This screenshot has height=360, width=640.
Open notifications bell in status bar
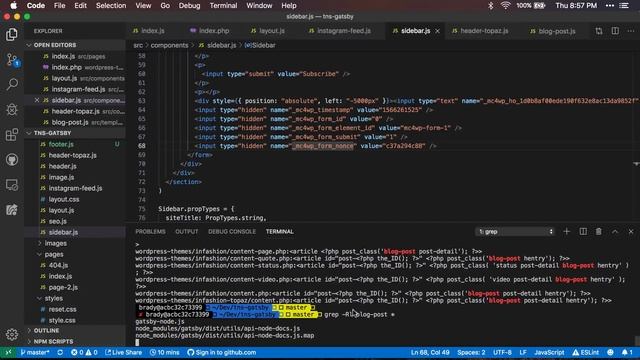pyautogui.click(x=627, y=352)
